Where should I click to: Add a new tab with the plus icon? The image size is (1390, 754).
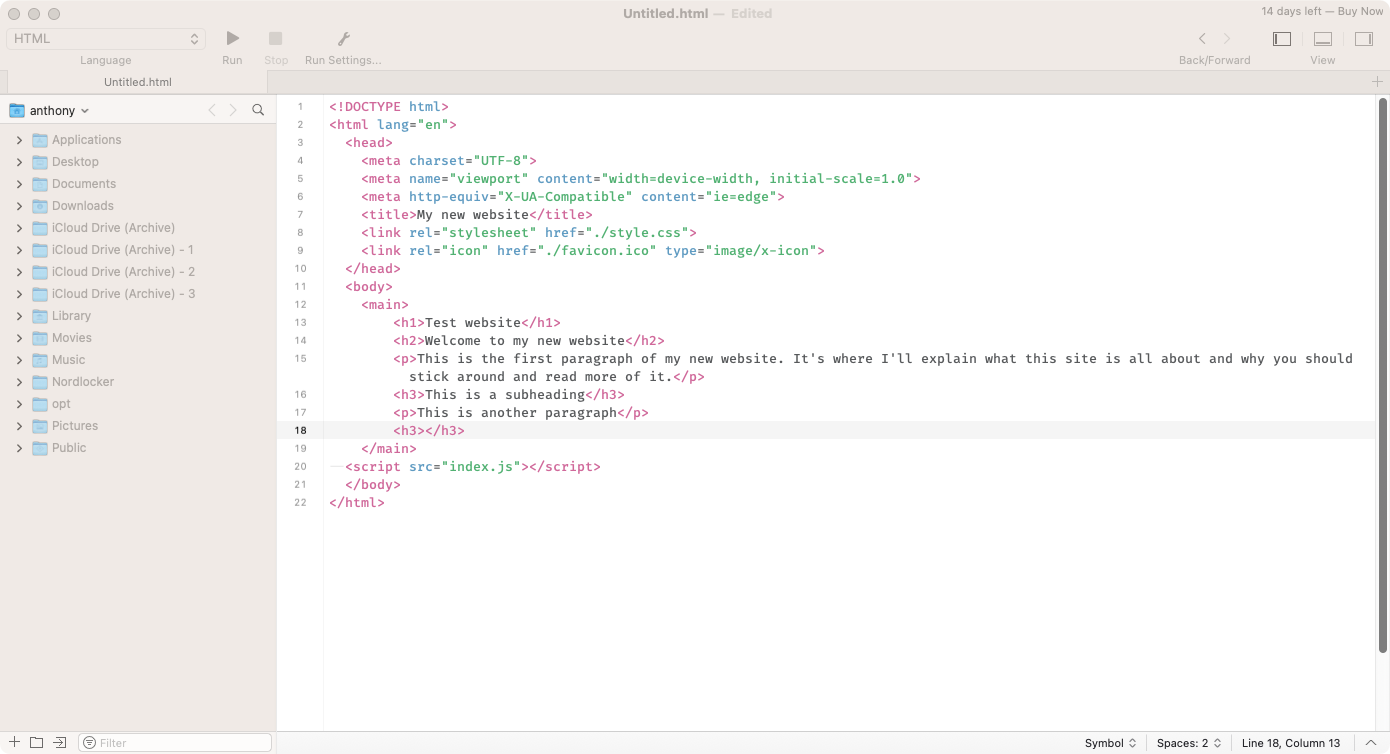point(1377,82)
